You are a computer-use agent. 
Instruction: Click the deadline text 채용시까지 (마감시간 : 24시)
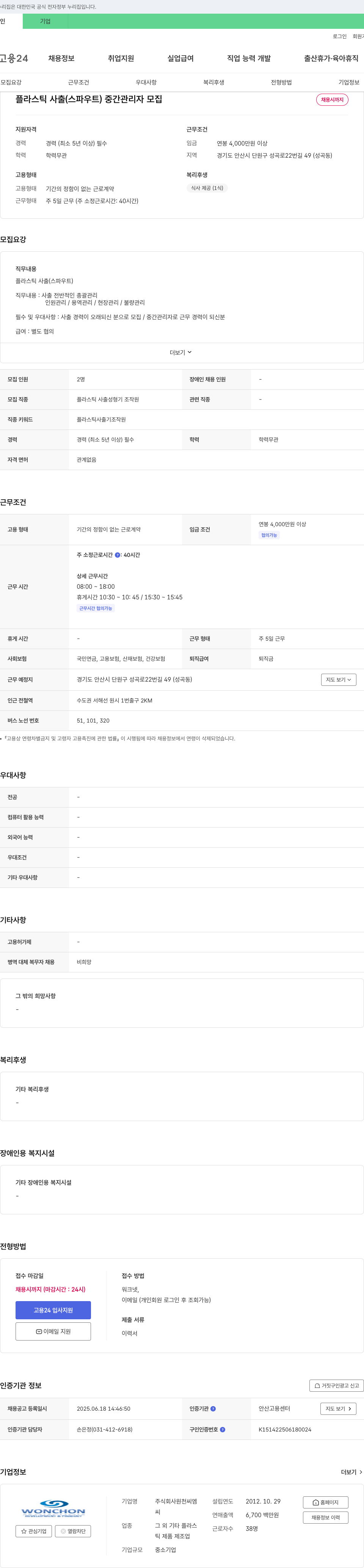coord(50,1289)
